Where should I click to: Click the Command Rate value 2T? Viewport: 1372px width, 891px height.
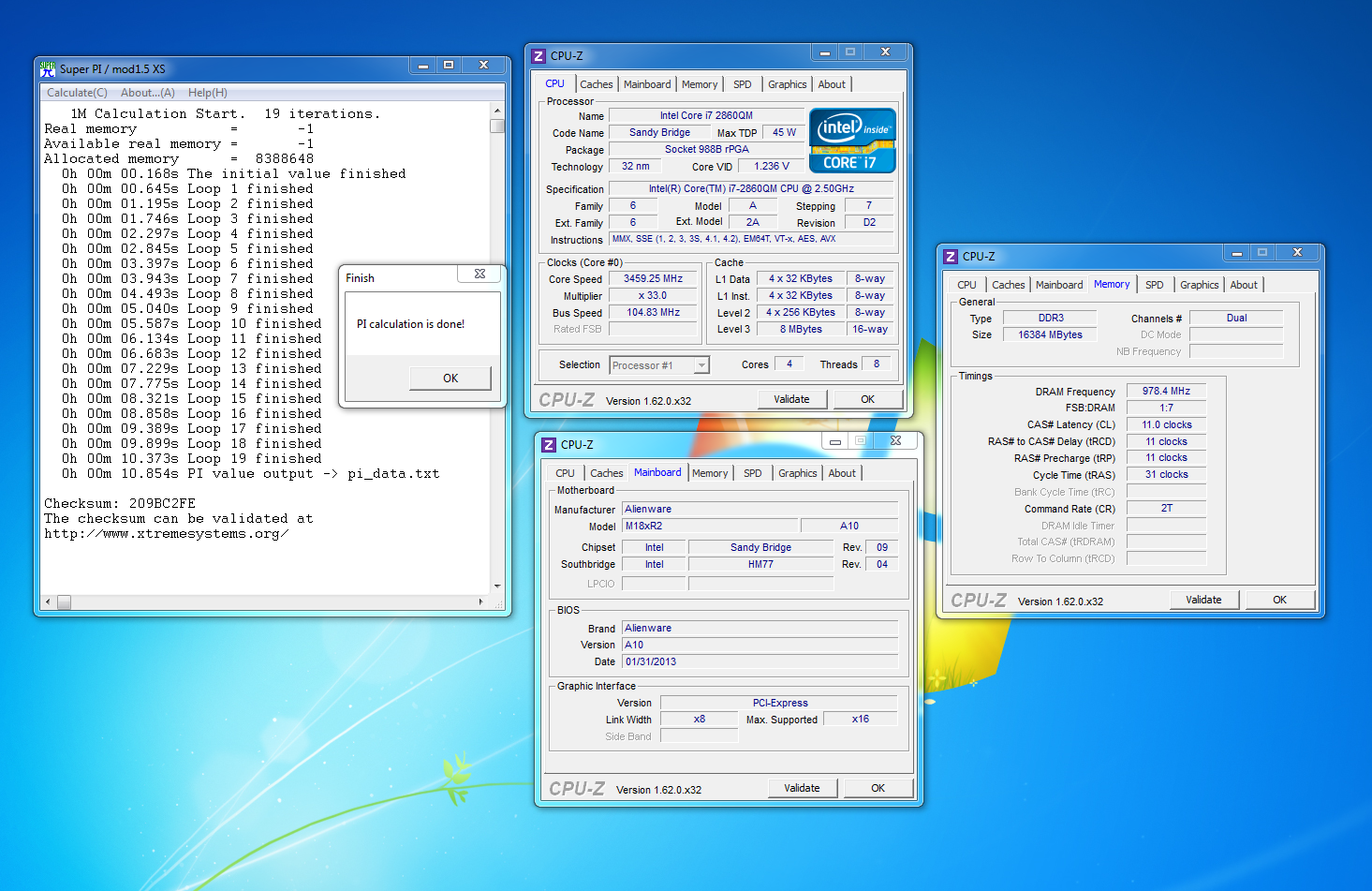(x=1166, y=508)
